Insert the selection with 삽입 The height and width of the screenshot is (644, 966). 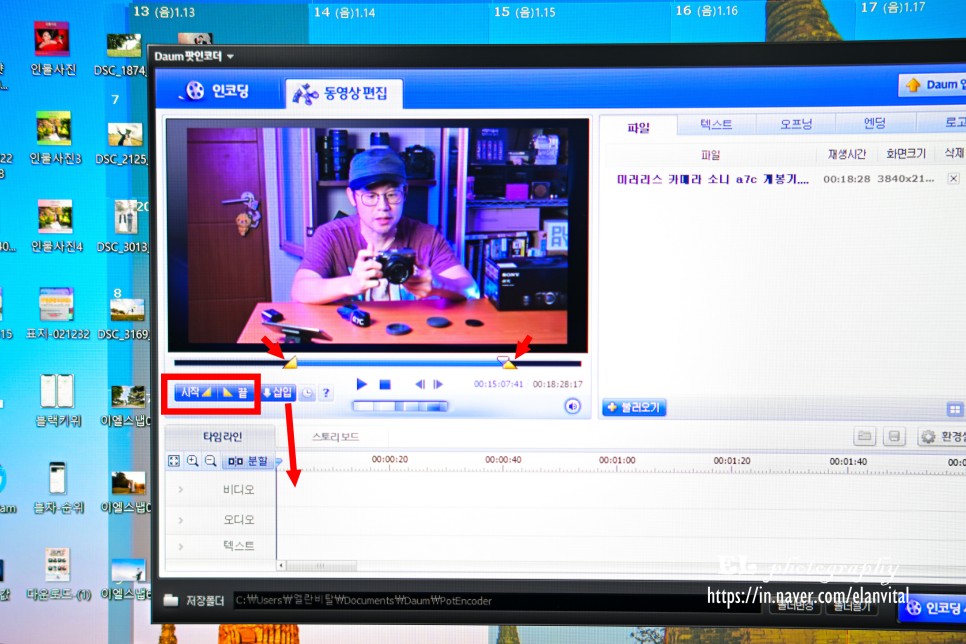[x=278, y=393]
